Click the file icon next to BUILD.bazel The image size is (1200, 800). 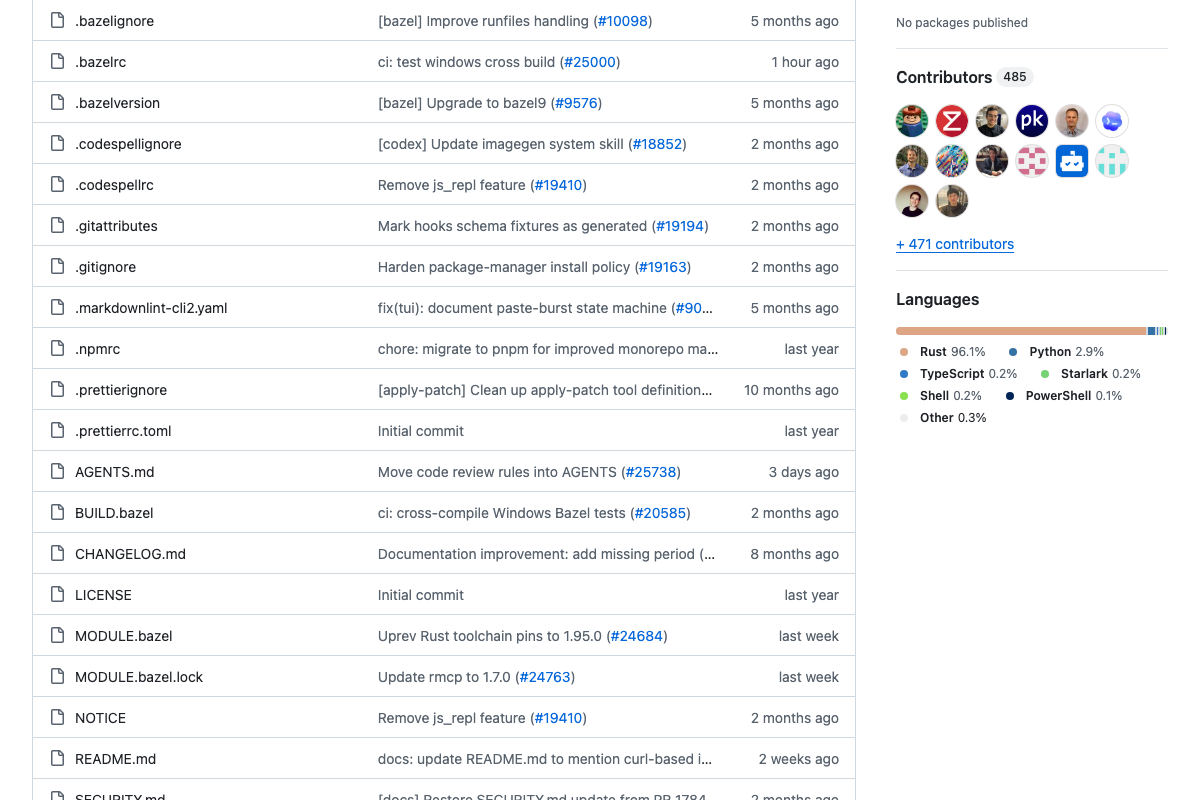point(57,513)
